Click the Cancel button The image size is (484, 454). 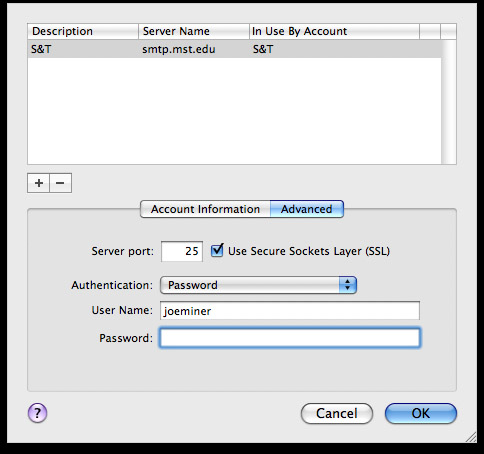tap(337, 413)
